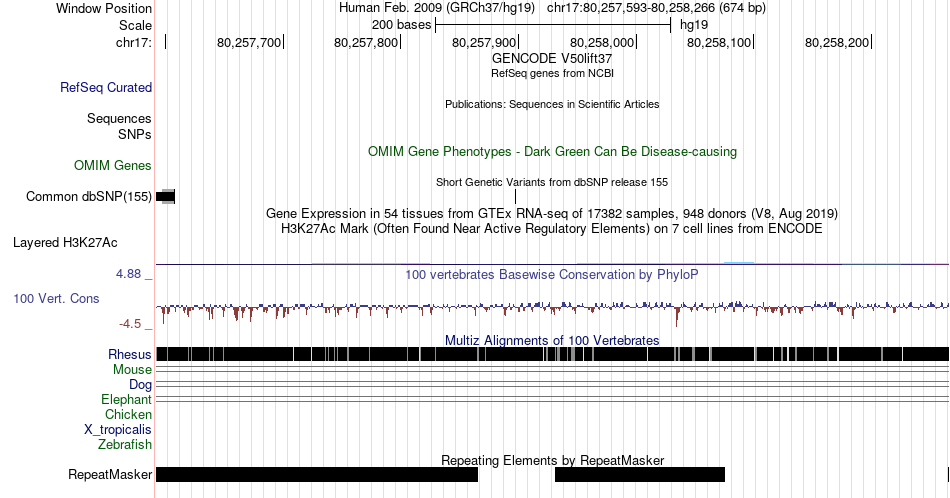
Task: Open the GENCODE V50lift37 track title
Action: 552,59
